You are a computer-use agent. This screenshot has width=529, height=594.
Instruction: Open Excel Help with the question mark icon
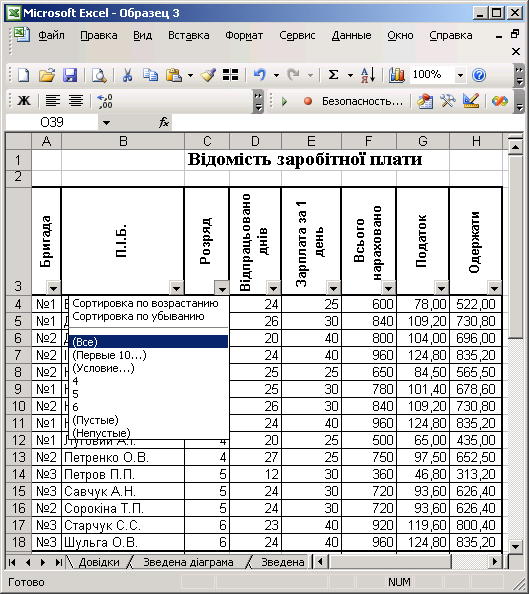(479, 75)
